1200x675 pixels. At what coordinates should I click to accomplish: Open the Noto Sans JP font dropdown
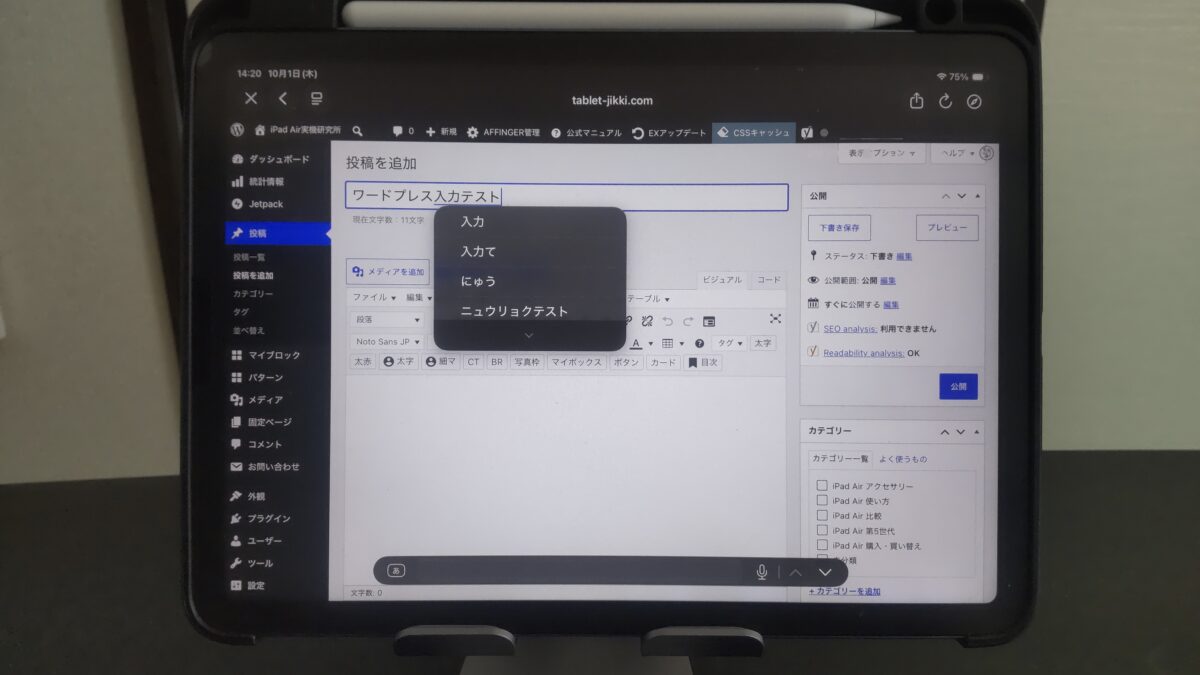click(x=387, y=342)
